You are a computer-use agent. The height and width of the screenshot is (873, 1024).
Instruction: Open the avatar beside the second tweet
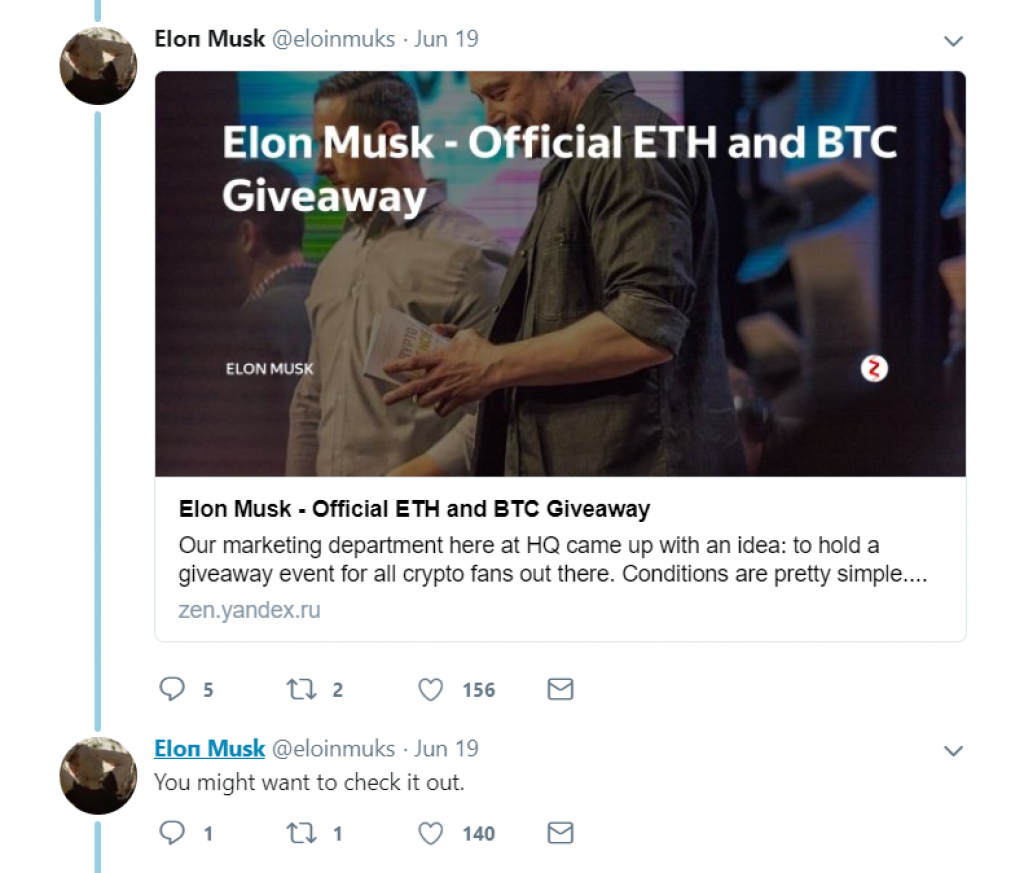98,776
